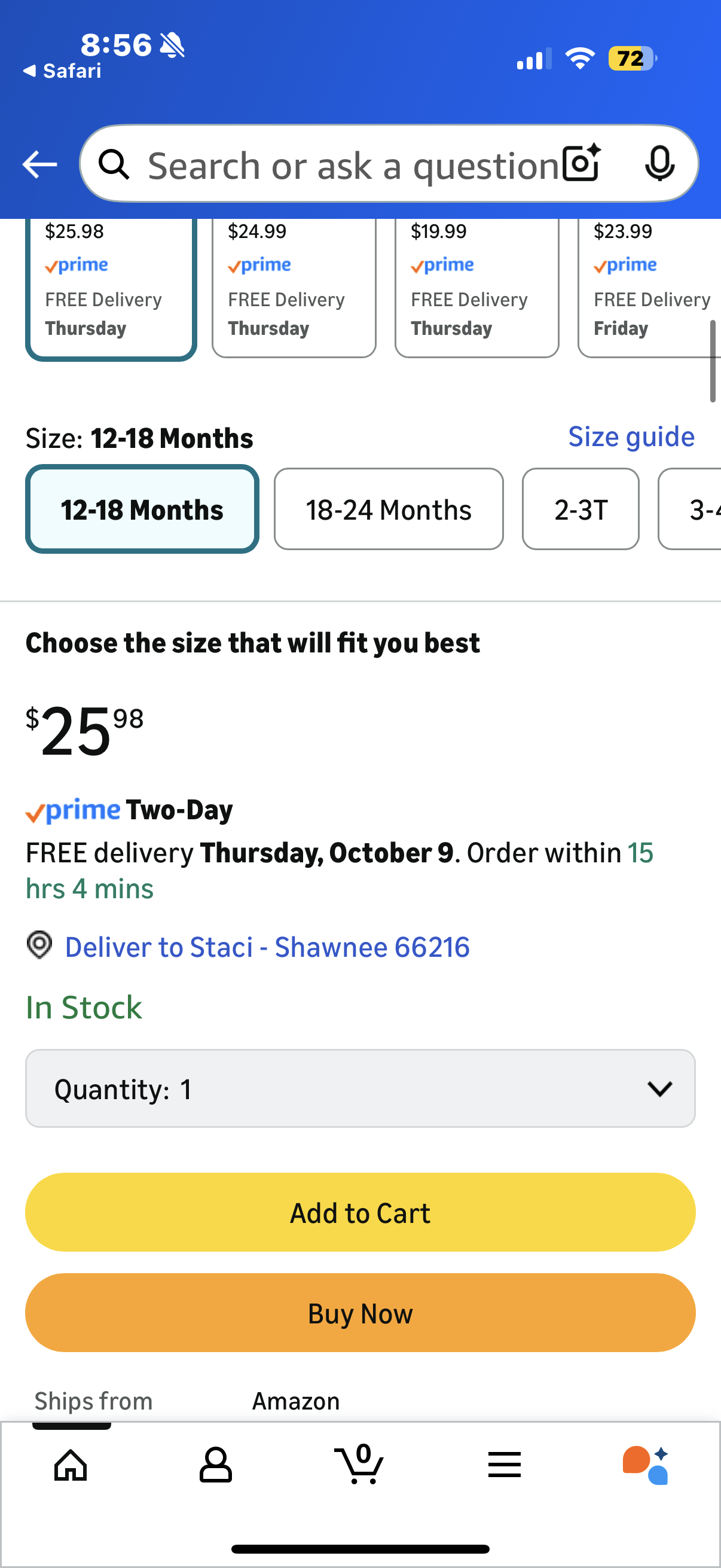Open the Rufus AI assistant icon

pyautogui.click(x=646, y=1464)
